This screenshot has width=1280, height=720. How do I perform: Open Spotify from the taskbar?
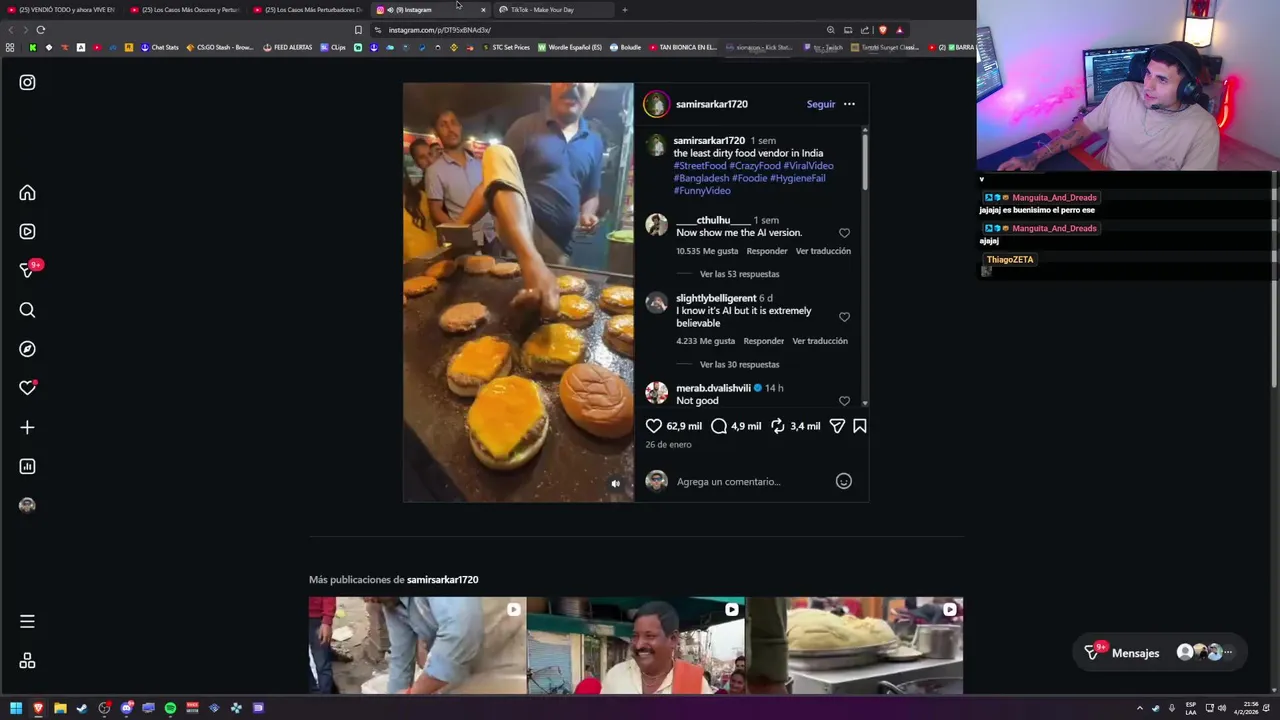170,708
